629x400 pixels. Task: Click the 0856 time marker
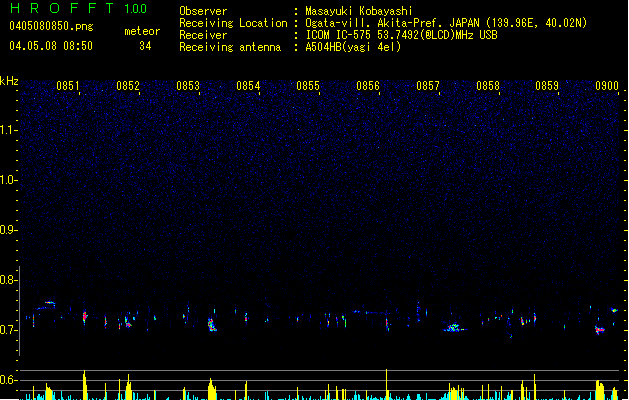coord(368,86)
